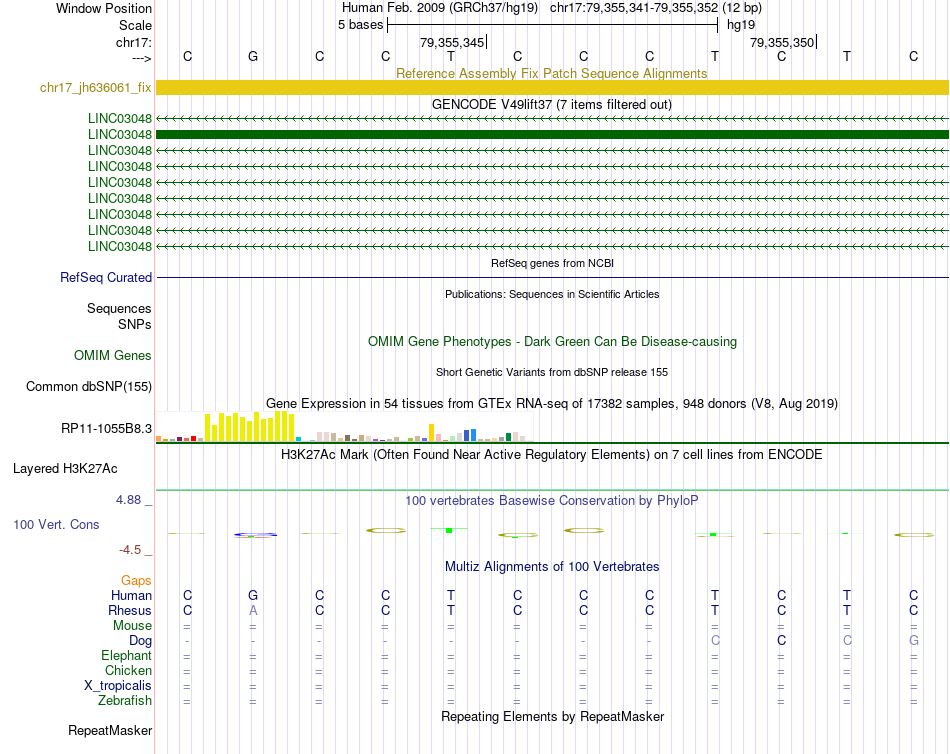
Task: Open the H3K27Ac Mark ENCODE track title
Action: [551, 455]
